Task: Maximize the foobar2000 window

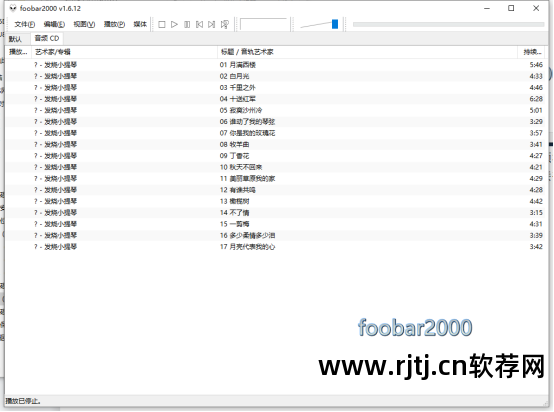Action: click(511, 8)
